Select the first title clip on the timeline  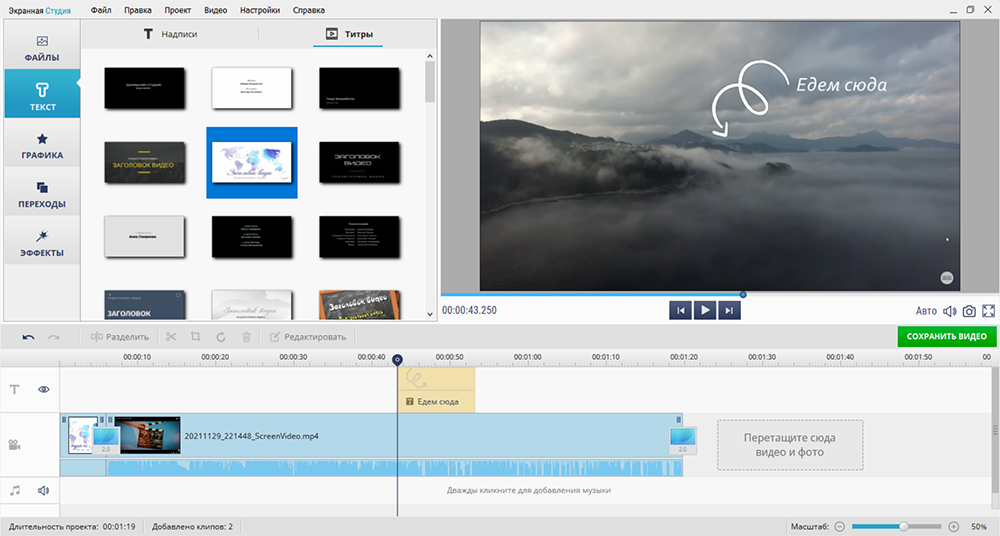83,435
